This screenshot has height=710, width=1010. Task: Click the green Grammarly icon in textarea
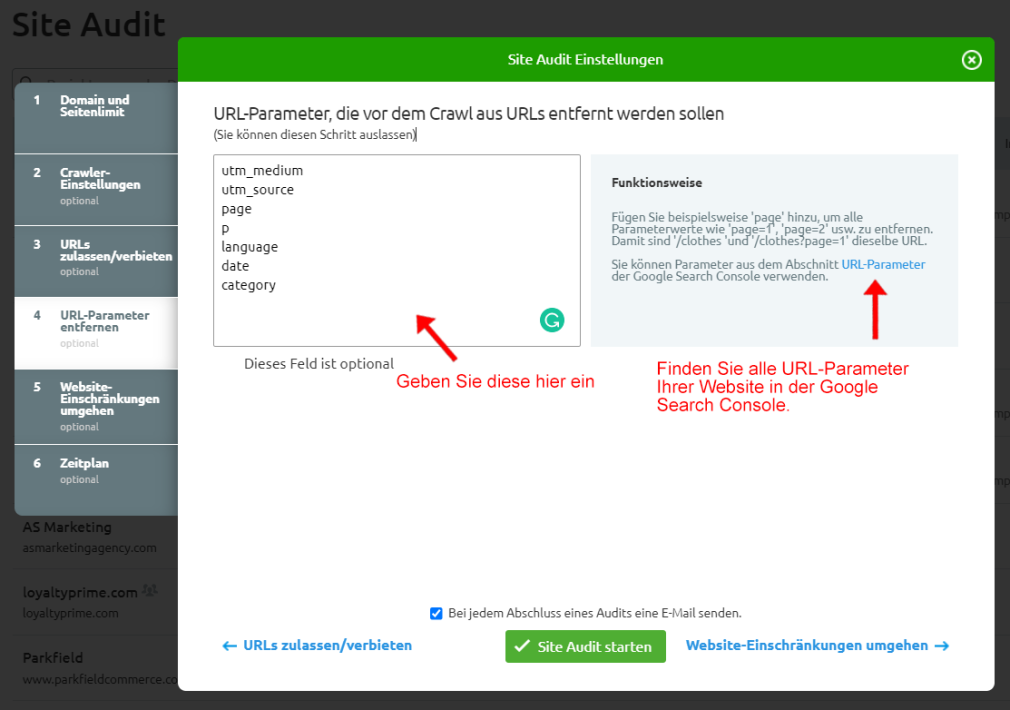click(x=552, y=320)
